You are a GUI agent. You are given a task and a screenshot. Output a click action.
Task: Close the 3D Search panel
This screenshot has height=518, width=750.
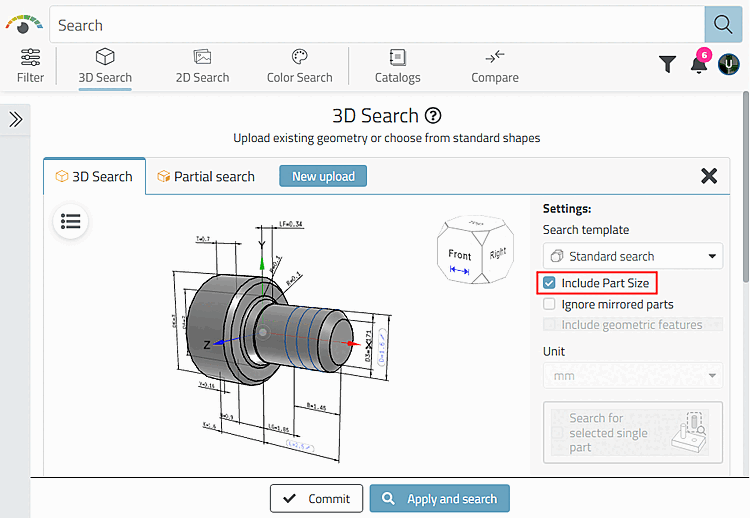click(709, 176)
